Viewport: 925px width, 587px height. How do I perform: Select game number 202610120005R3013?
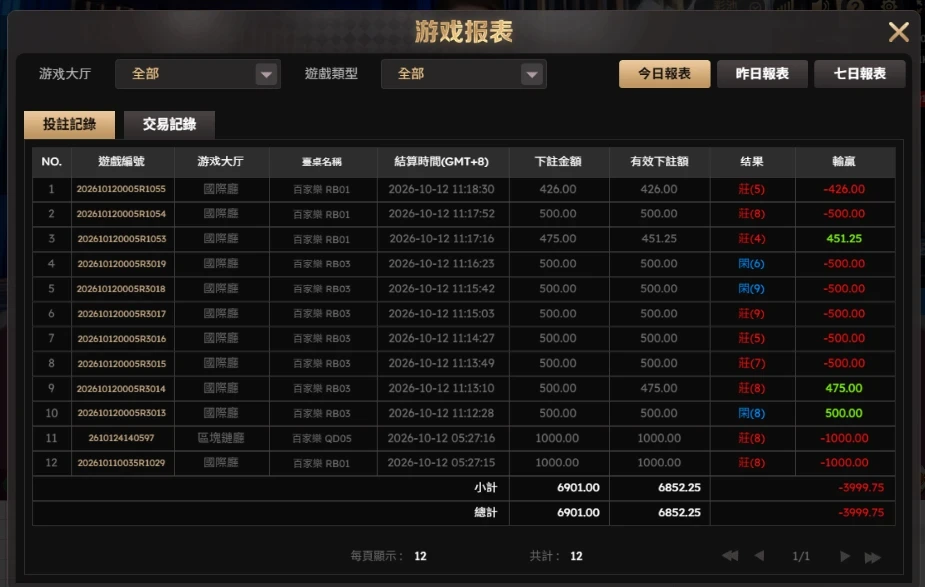(x=122, y=413)
